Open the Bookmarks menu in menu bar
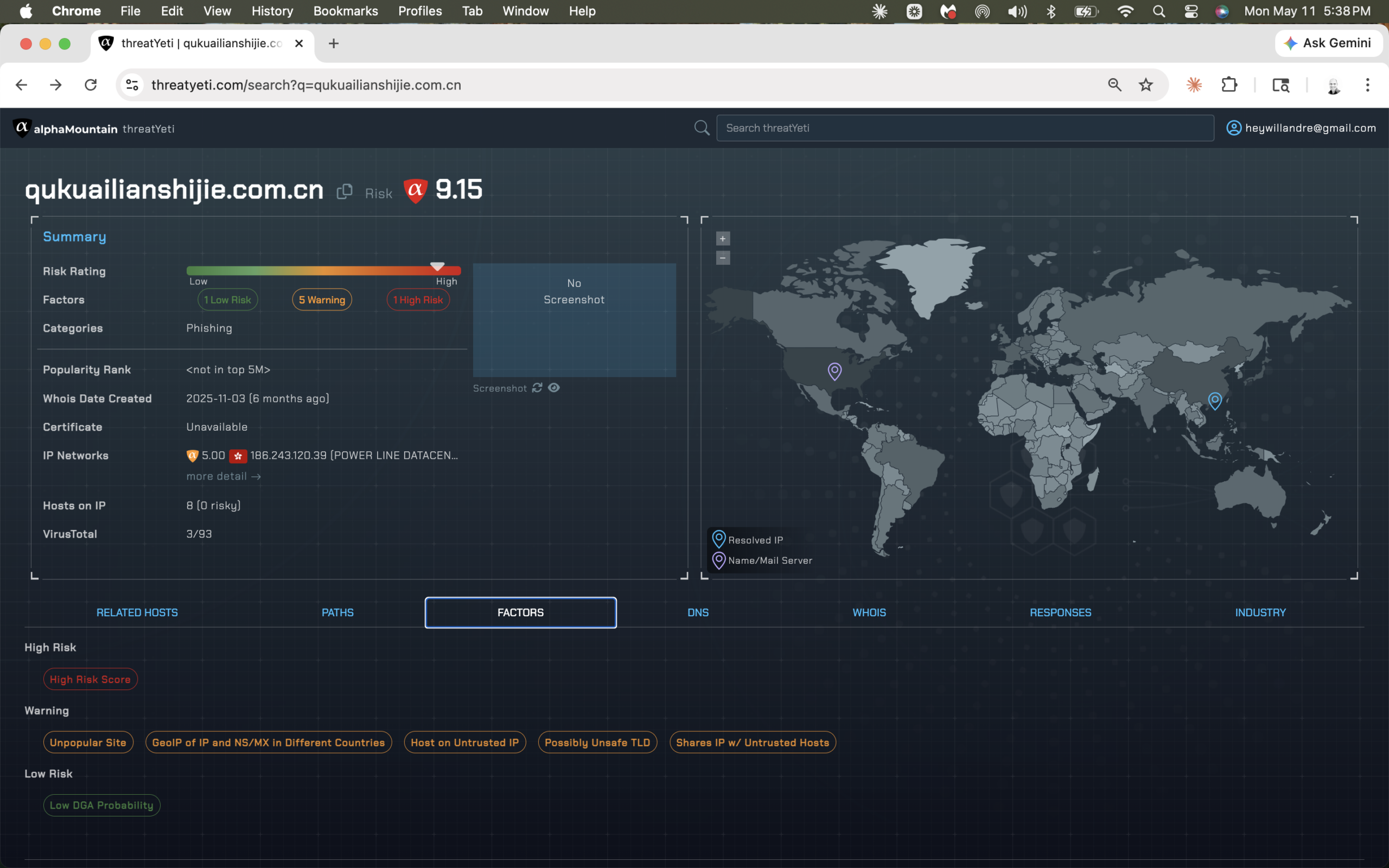This screenshot has width=1389, height=868. [346, 11]
